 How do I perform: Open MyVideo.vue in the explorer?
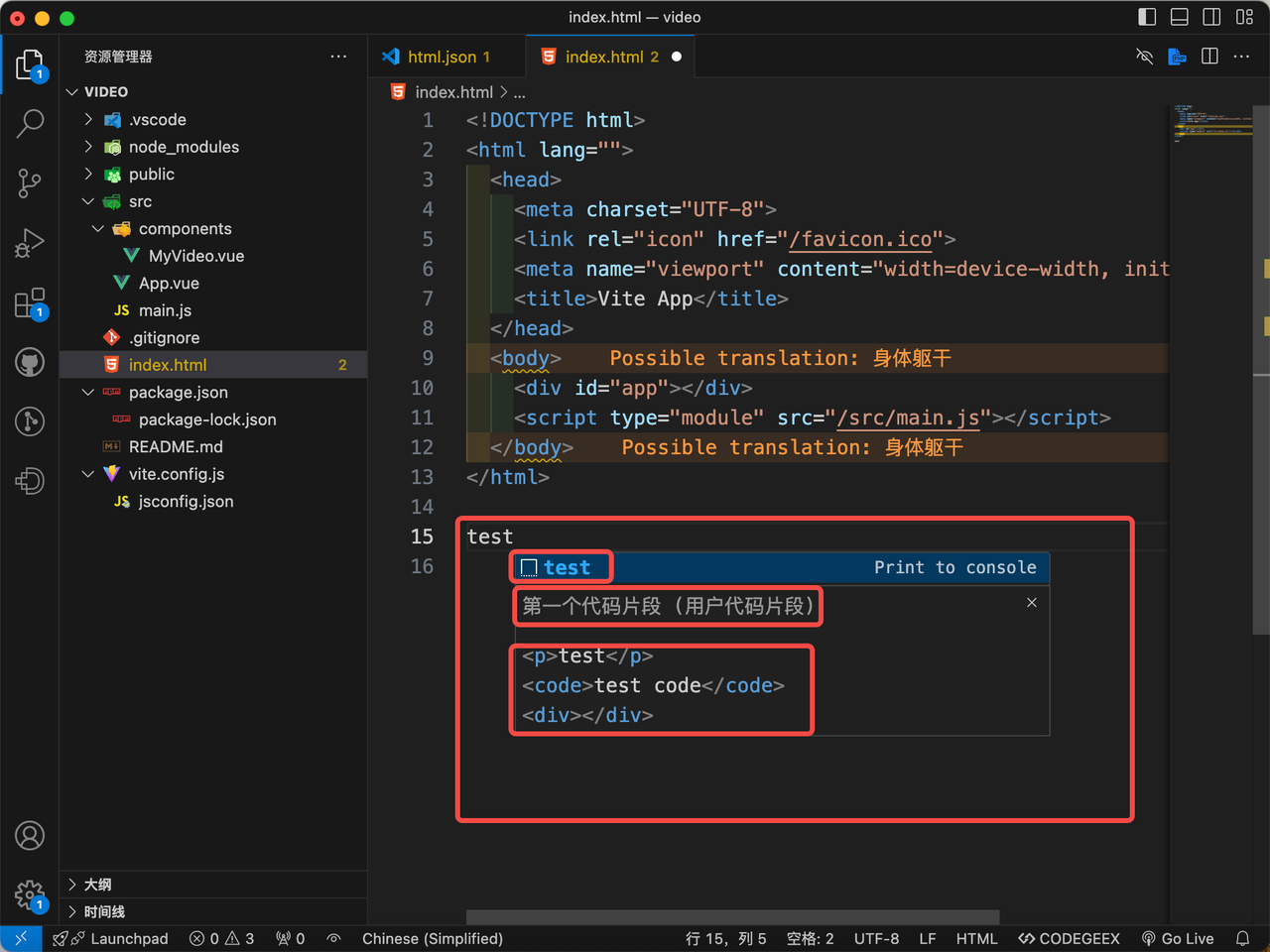[x=195, y=256]
